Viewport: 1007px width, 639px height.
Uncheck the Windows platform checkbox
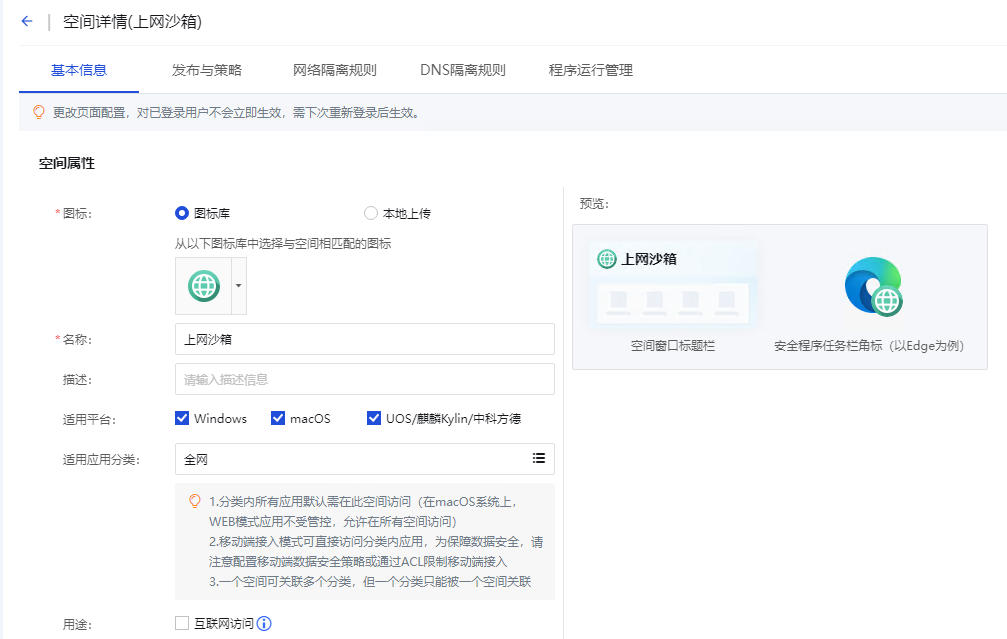click(x=182, y=418)
